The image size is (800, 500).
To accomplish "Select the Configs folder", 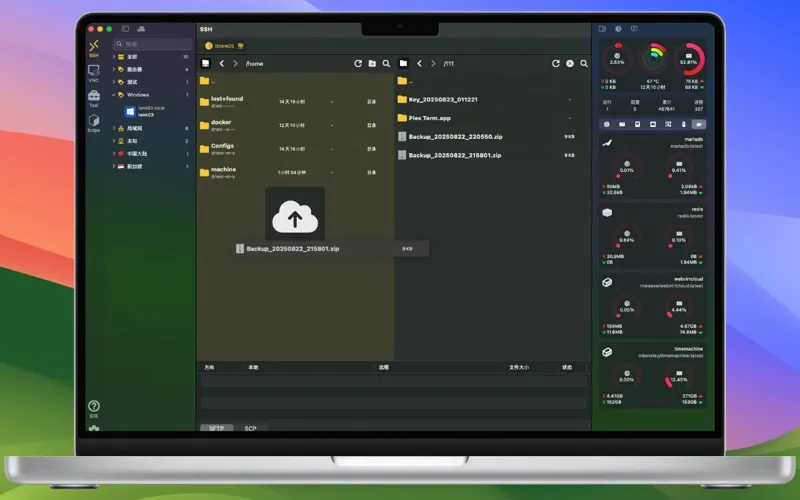I will coord(294,148).
